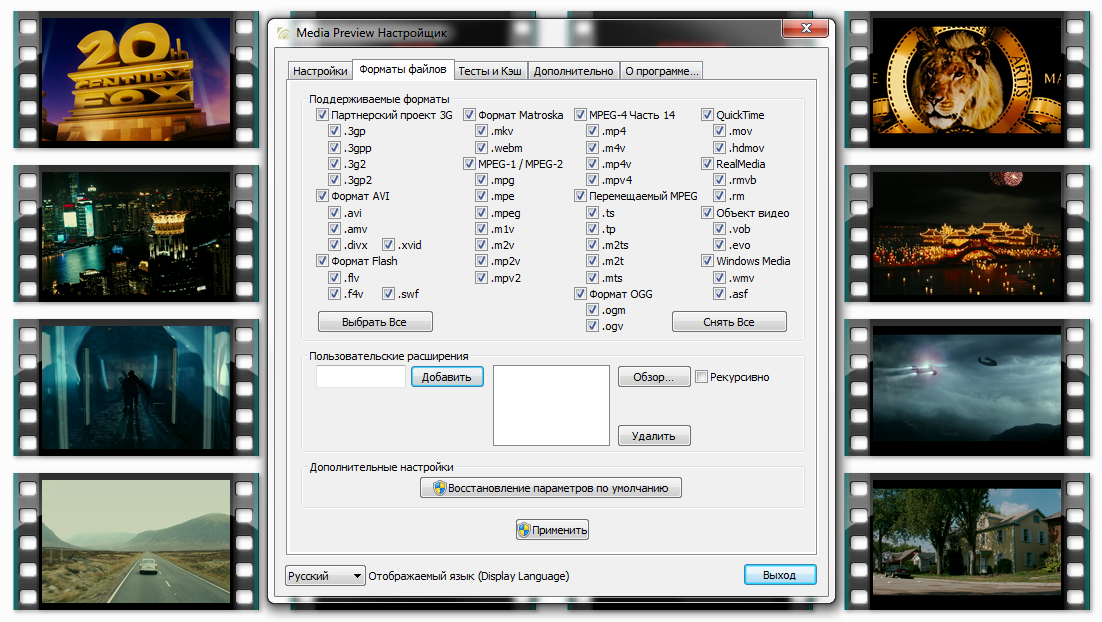Uncheck the .wmv extension

[720, 278]
